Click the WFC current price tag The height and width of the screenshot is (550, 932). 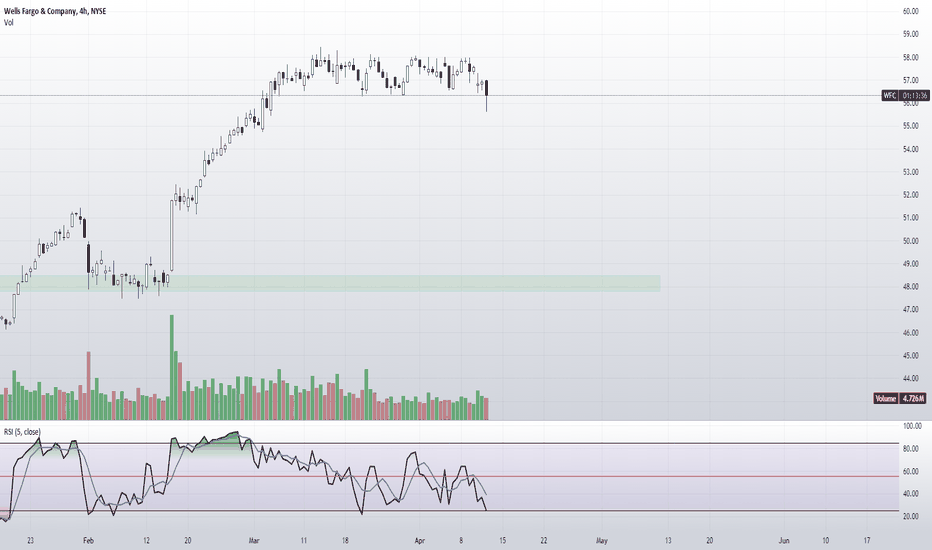point(905,96)
